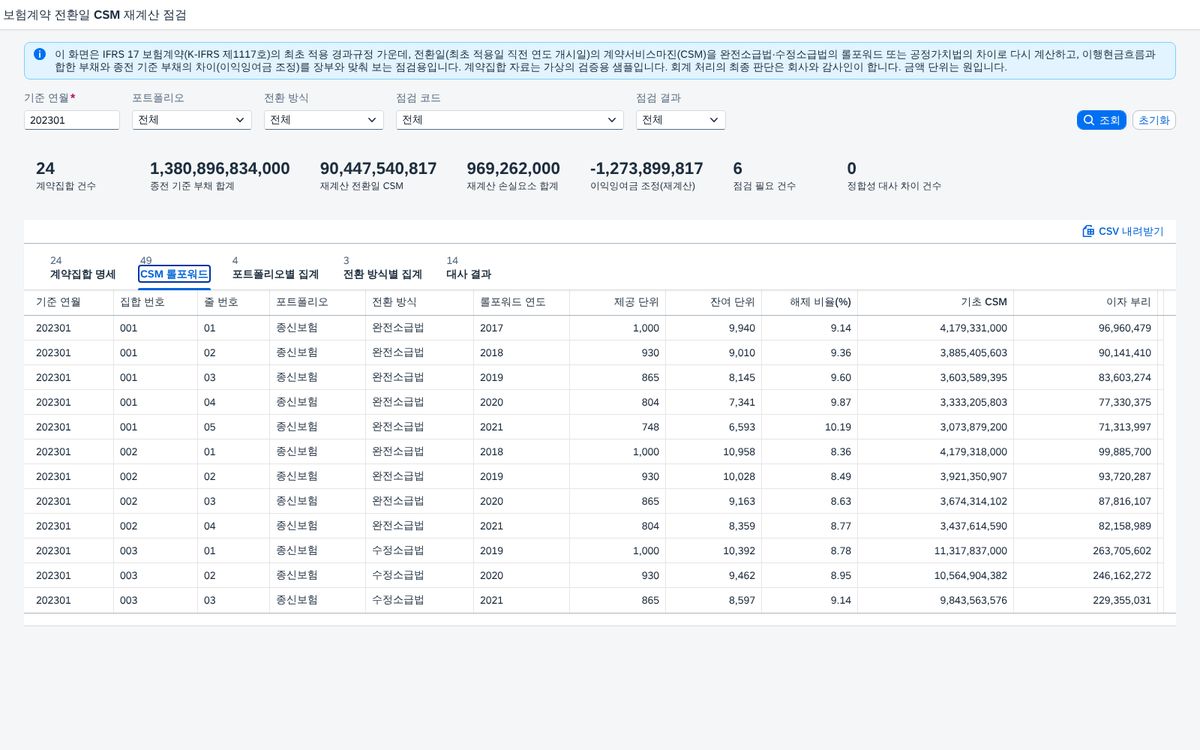The width and height of the screenshot is (1200, 750).
Task: Select the CSM 롤포워드 tab
Action: point(174,274)
